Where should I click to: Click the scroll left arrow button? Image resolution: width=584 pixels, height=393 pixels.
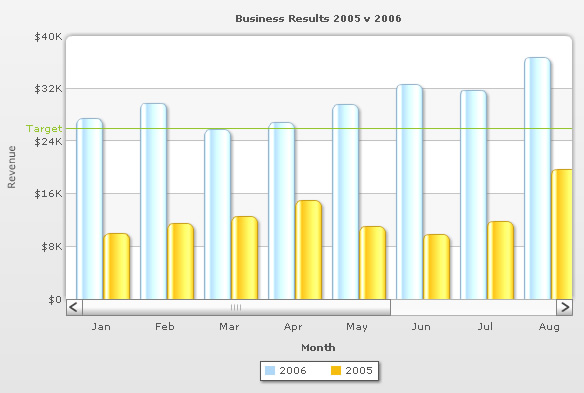point(74,307)
